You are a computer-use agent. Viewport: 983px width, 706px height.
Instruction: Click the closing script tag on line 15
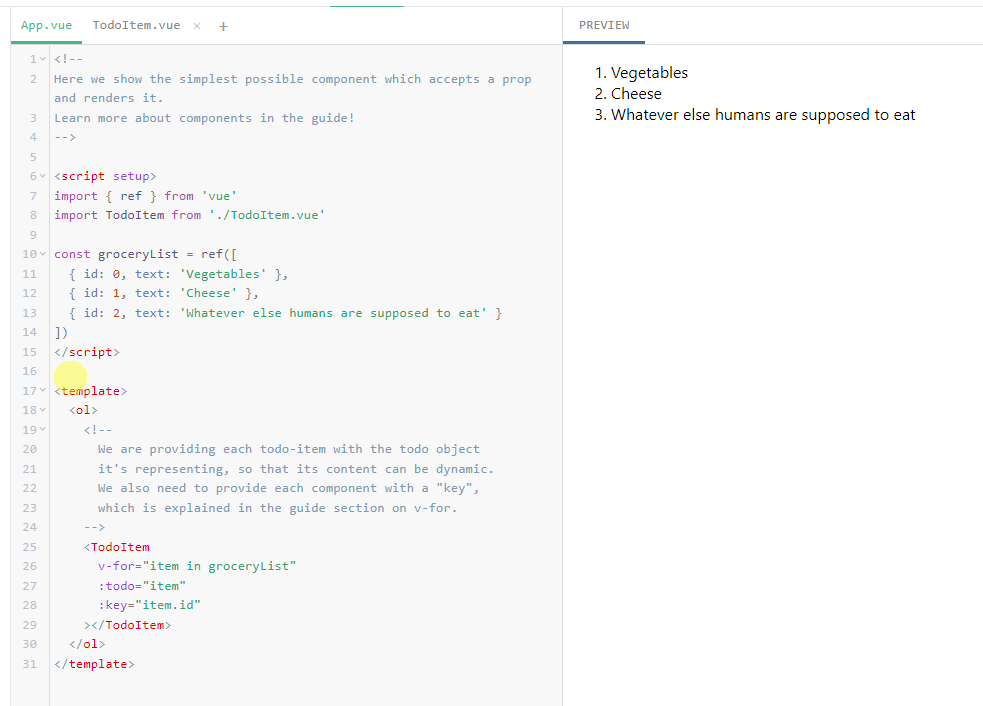point(87,352)
